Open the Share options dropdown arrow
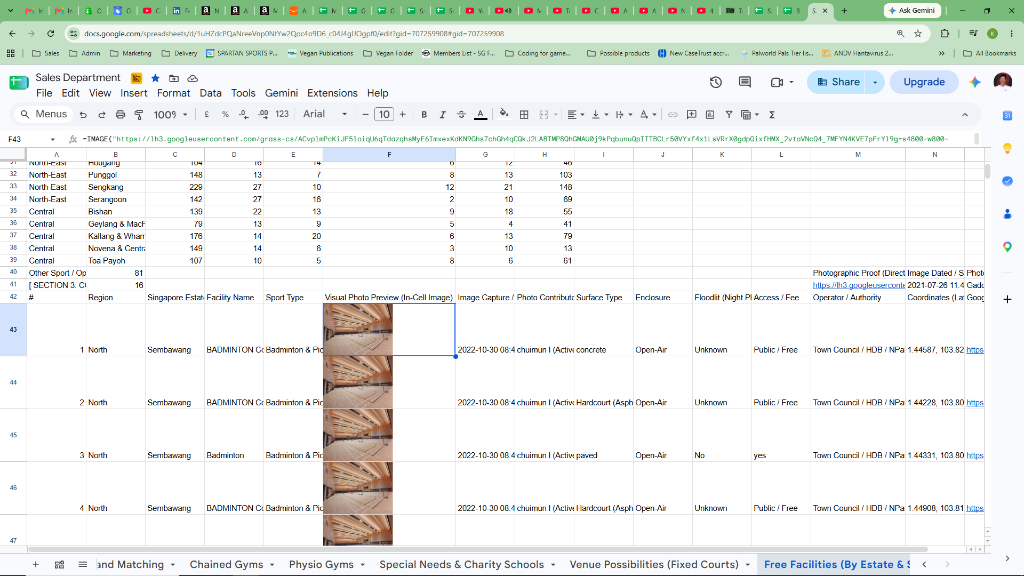 tap(875, 82)
